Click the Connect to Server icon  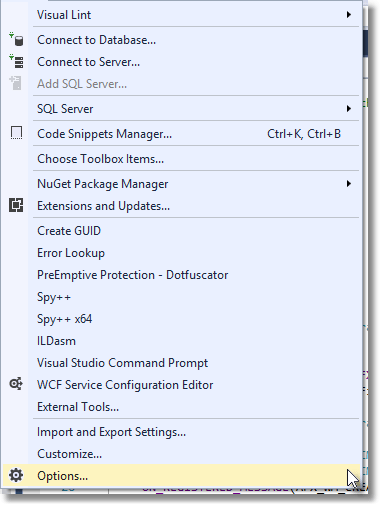click(x=16, y=62)
